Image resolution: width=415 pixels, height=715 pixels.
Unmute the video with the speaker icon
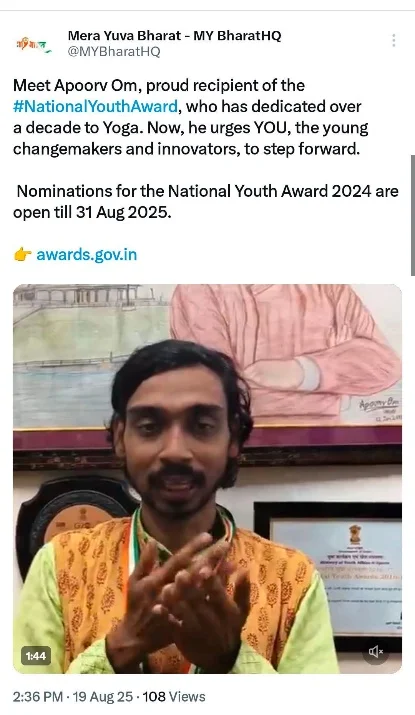point(375,652)
